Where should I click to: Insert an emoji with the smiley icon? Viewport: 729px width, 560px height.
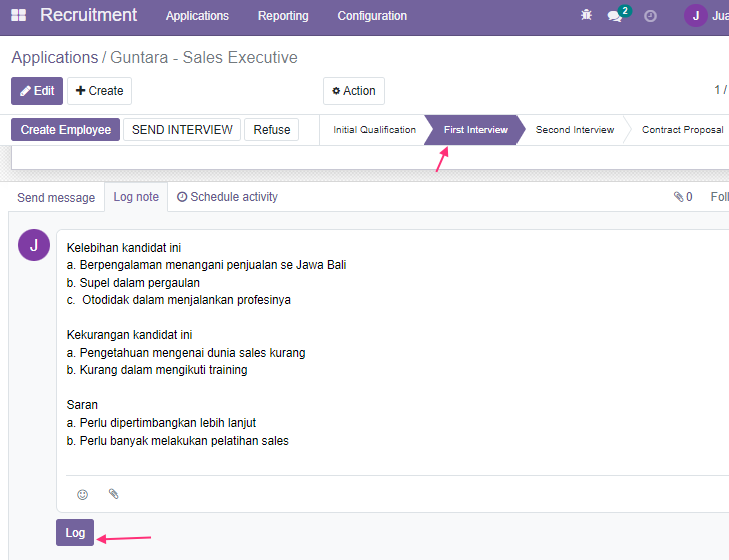click(x=82, y=494)
